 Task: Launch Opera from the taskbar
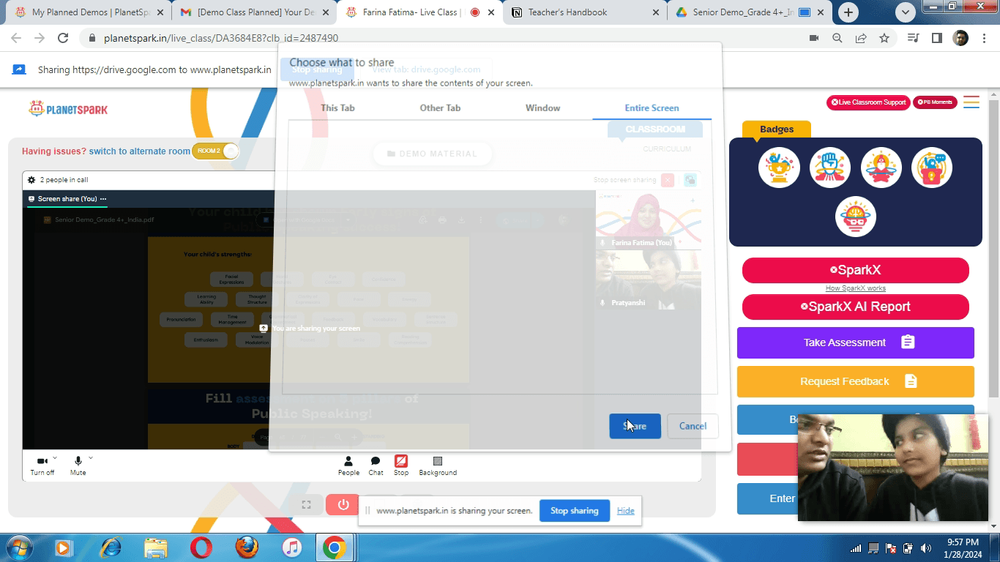(x=201, y=548)
